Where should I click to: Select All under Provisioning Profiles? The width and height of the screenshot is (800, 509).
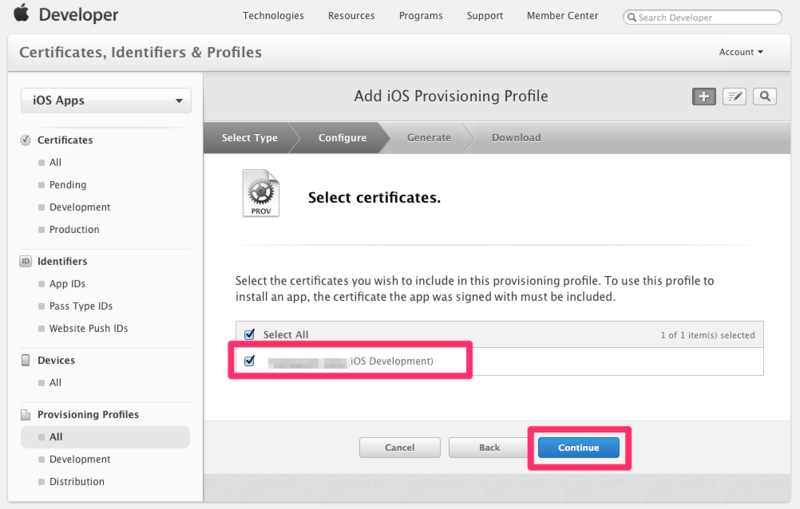pos(105,437)
